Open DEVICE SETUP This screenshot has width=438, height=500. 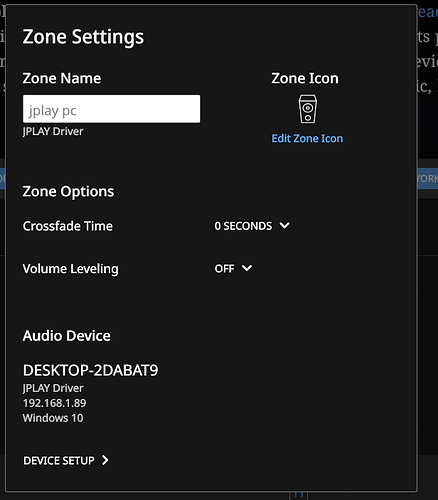[66, 461]
